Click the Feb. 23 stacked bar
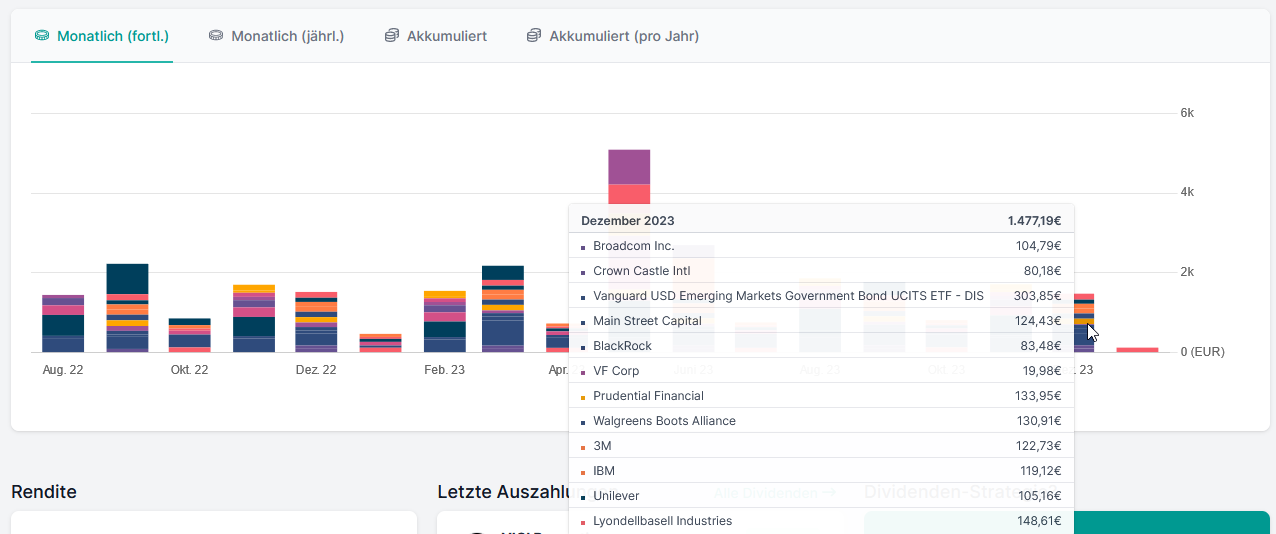This screenshot has height=534, width=1276. [x=445, y=322]
